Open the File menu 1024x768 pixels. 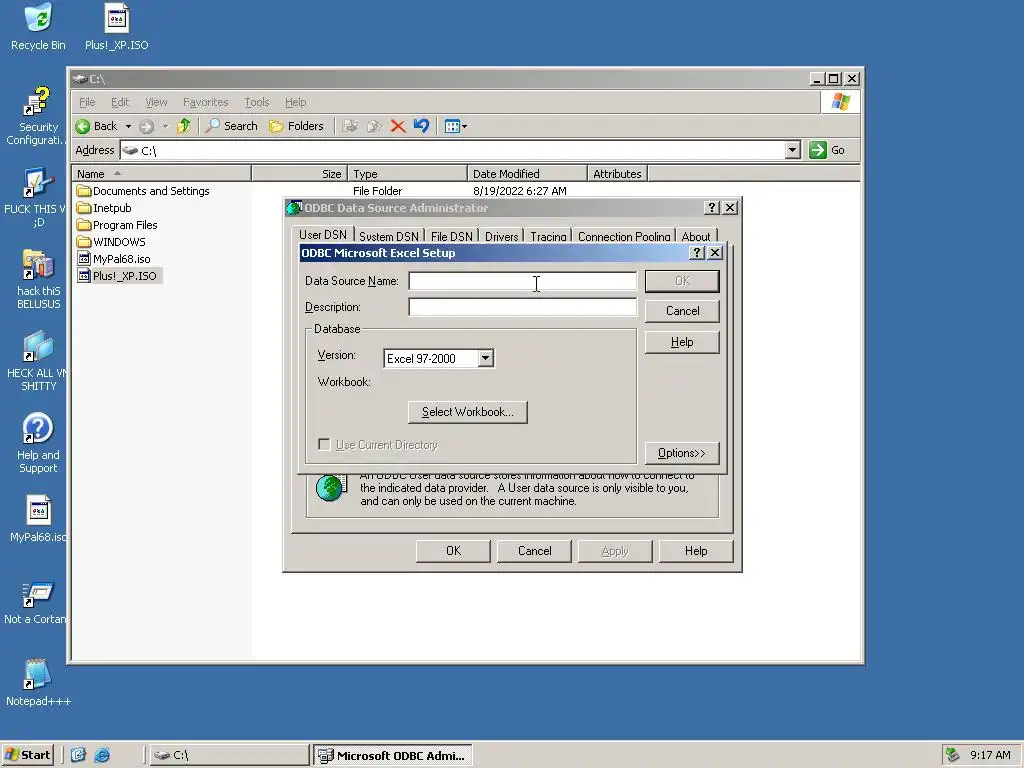tap(87, 102)
